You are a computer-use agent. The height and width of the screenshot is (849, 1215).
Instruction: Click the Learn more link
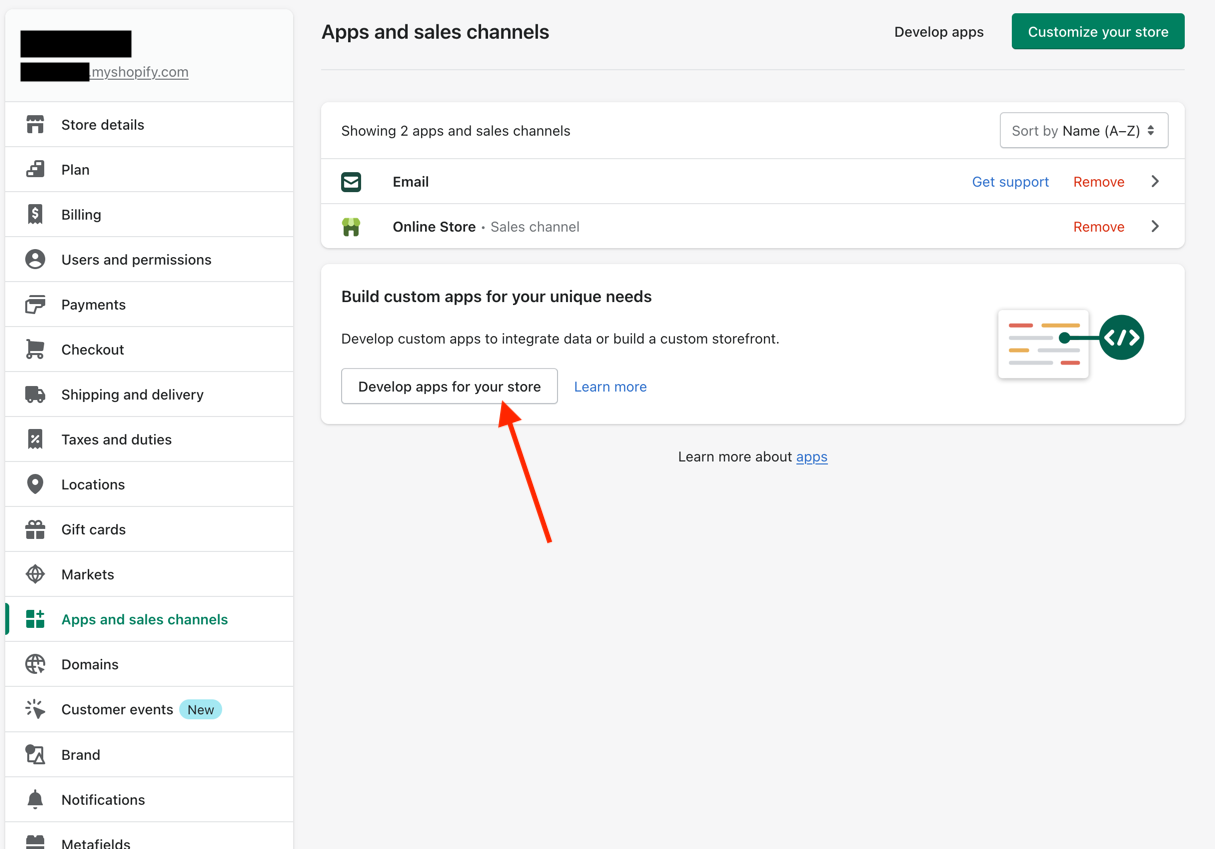610,387
